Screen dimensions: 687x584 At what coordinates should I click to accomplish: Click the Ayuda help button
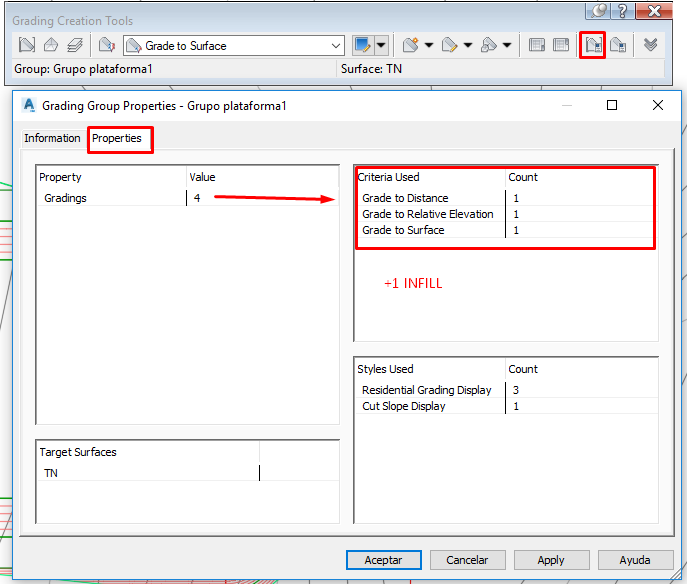pyautogui.click(x=635, y=560)
